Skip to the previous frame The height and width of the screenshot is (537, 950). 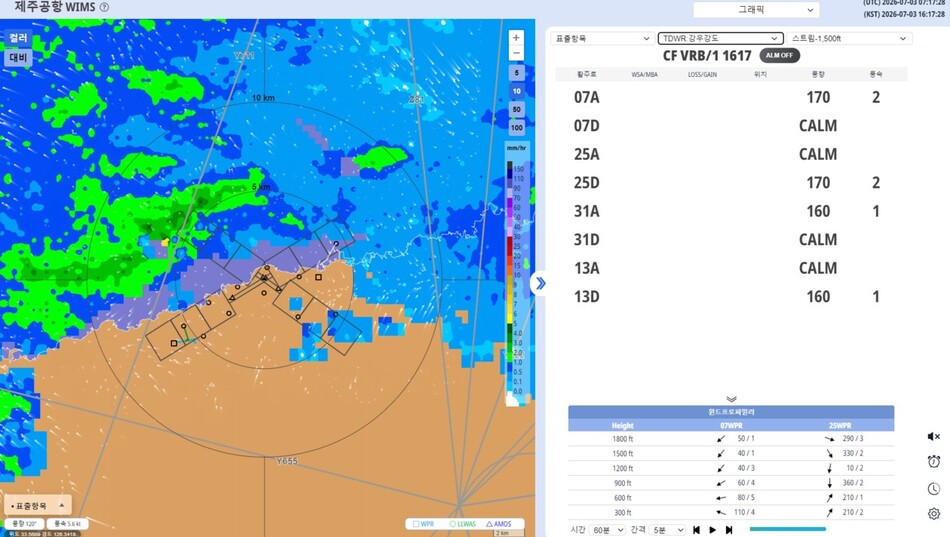[x=697, y=530]
